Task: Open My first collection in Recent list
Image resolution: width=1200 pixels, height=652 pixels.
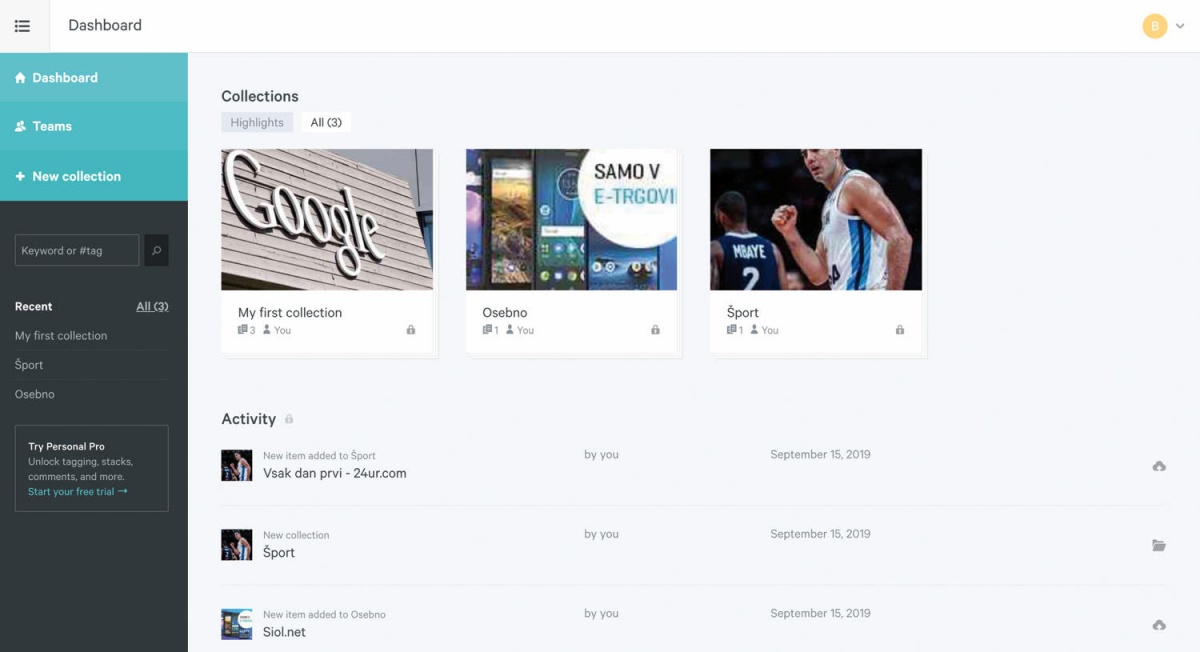Action: point(61,336)
